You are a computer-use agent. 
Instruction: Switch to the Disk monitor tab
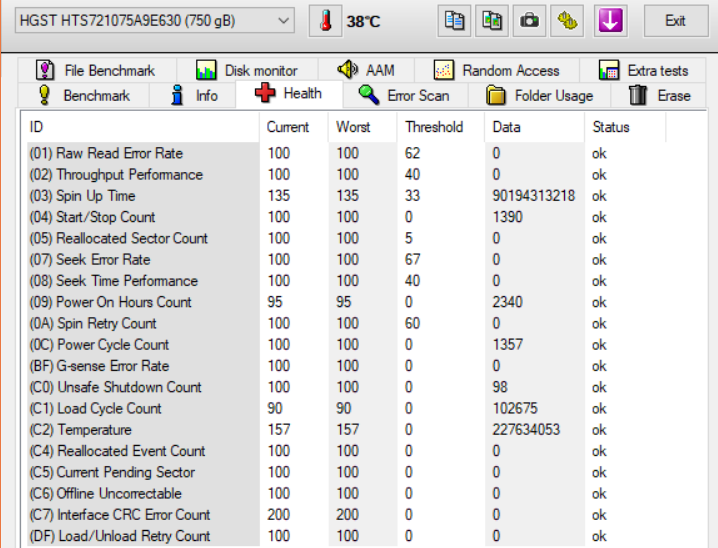(x=247, y=71)
